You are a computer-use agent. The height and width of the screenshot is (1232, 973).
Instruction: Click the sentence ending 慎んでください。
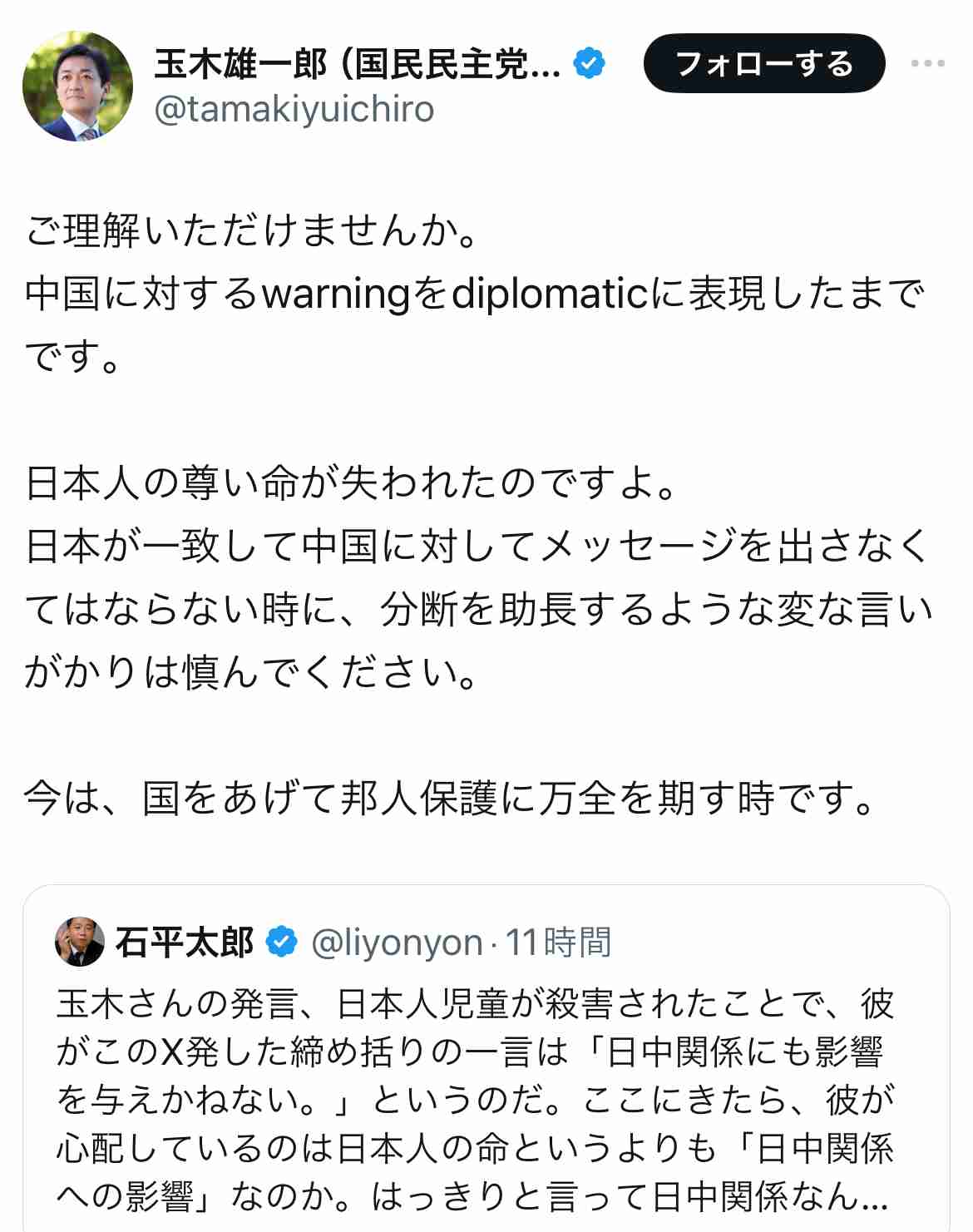point(478,609)
